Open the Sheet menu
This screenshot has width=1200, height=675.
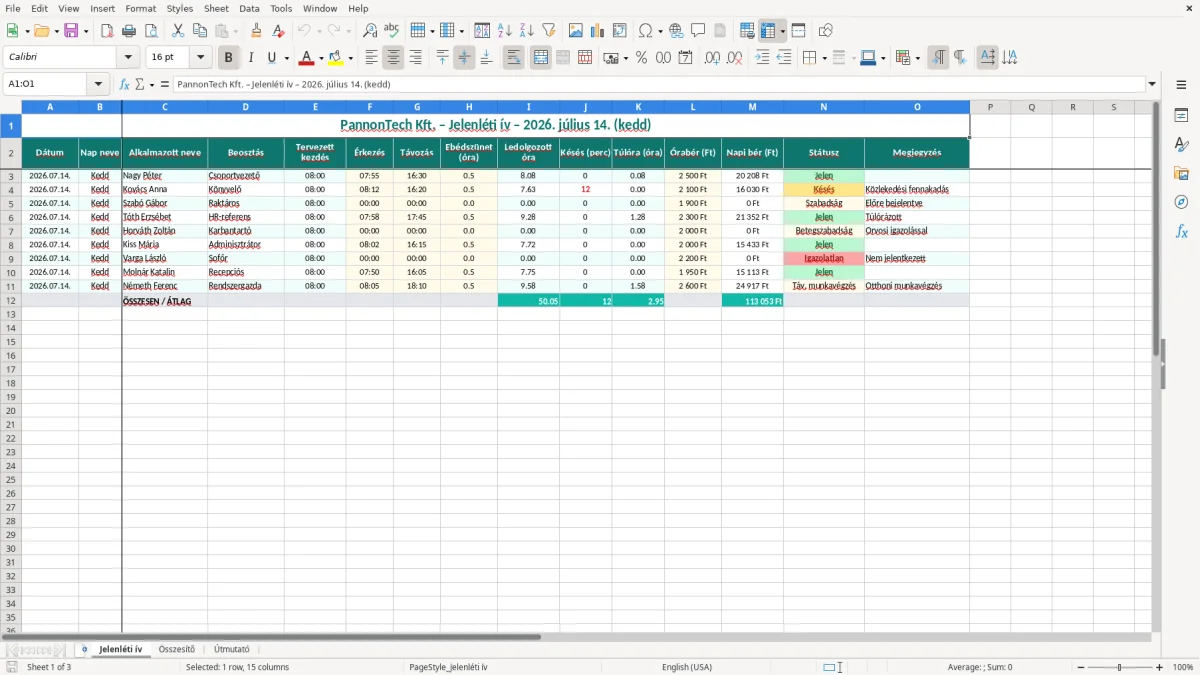216,8
